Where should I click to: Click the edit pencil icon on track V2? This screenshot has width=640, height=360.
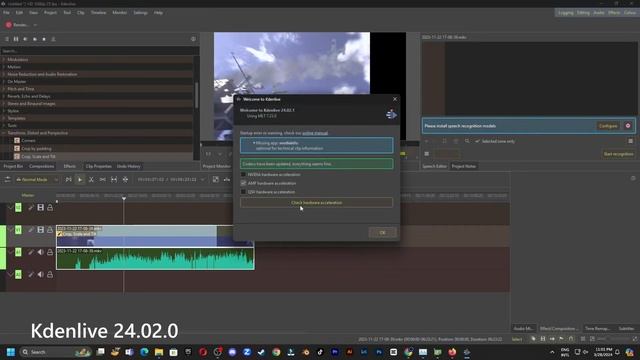tap(31, 208)
